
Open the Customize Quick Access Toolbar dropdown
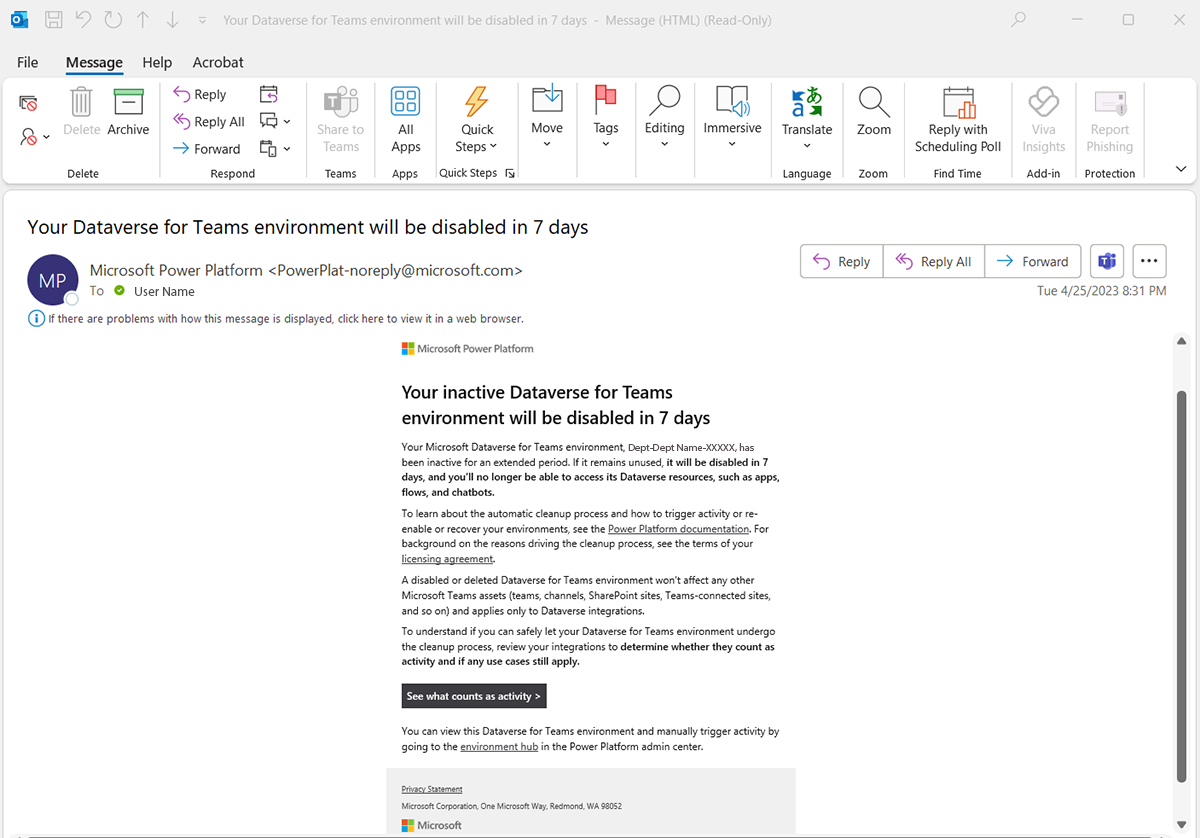pyautogui.click(x=203, y=21)
